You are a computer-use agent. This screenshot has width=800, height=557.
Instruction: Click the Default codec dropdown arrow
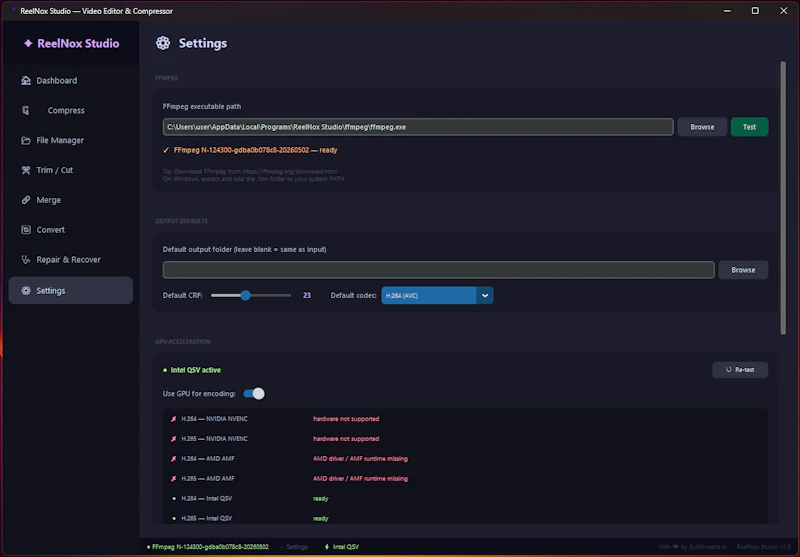coord(485,295)
